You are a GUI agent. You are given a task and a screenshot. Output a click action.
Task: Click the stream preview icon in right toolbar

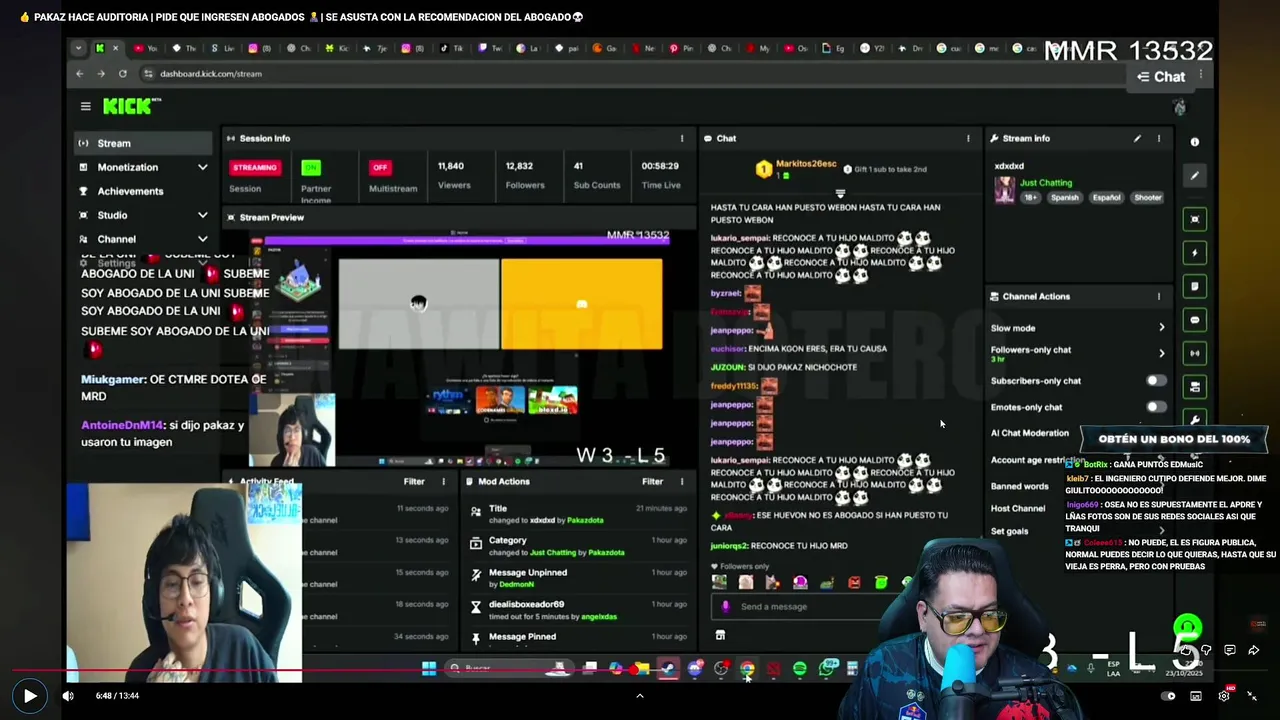pos(1195,220)
